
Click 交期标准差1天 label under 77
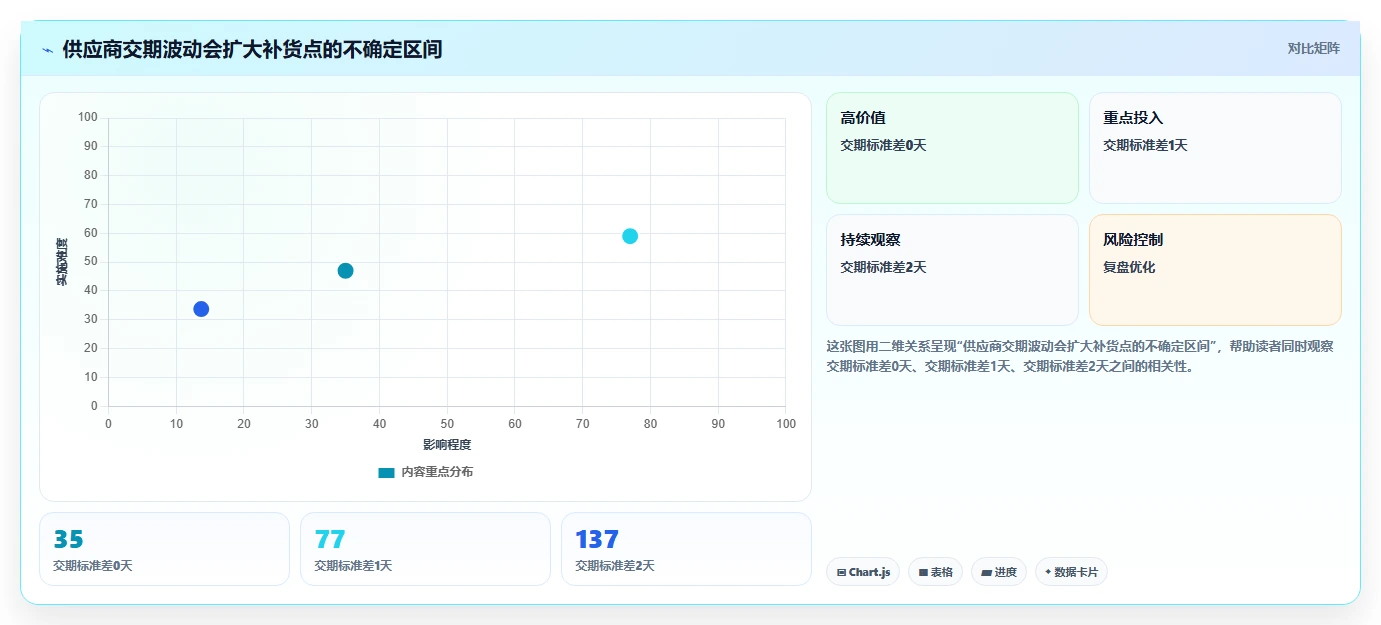point(353,566)
